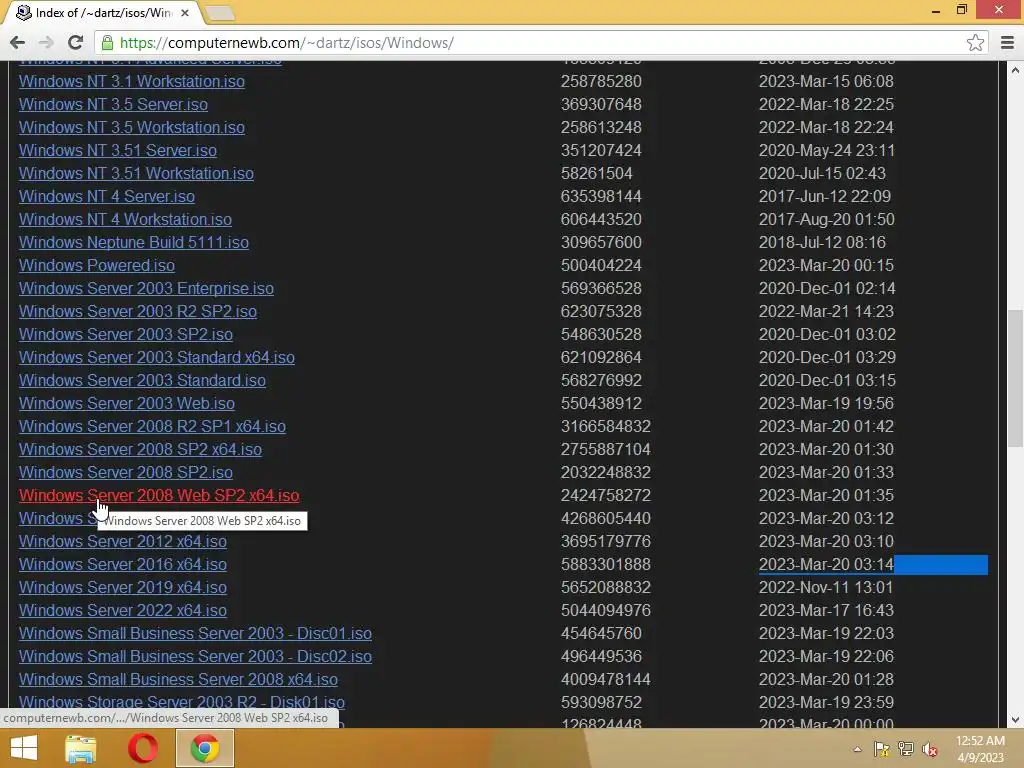This screenshot has width=1024, height=768.
Task: Click Windows NT 3.51 Server.iso
Action: click(118, 150)
